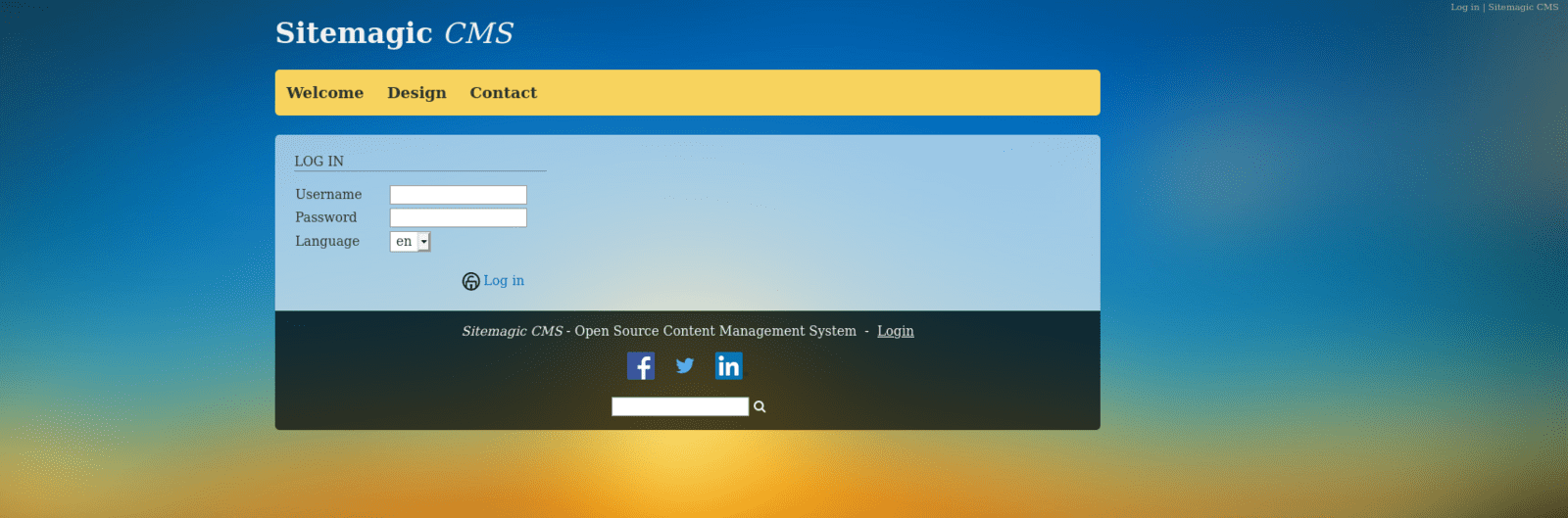Open the LinkedIn social icon

728,366
